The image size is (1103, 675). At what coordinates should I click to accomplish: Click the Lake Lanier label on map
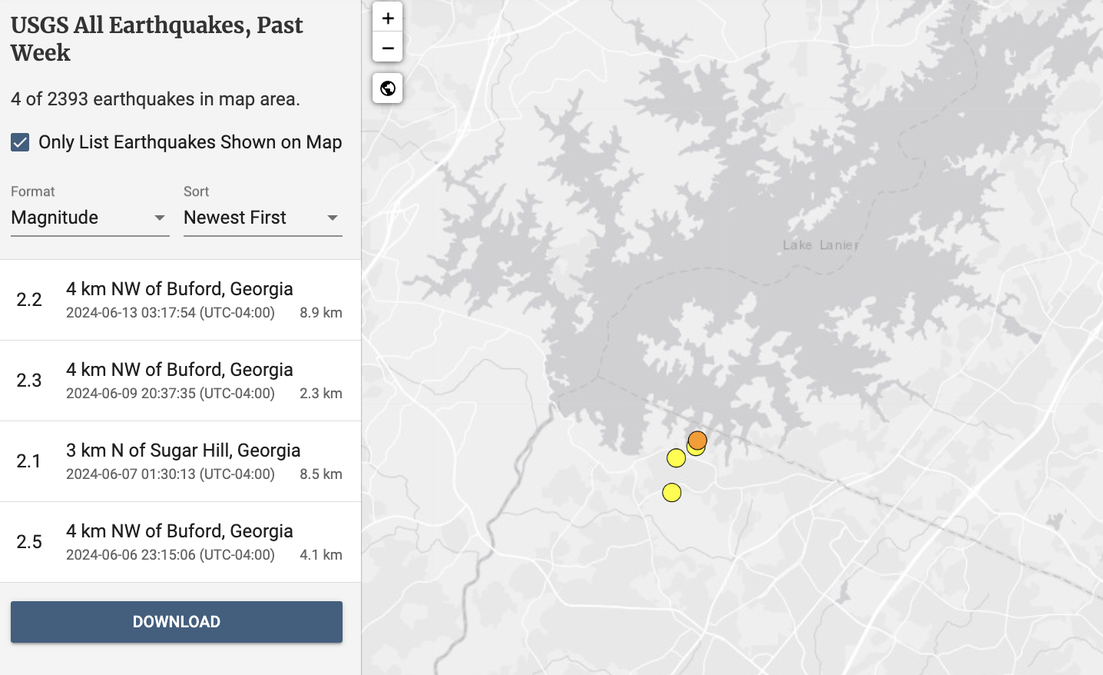point(821,245)
